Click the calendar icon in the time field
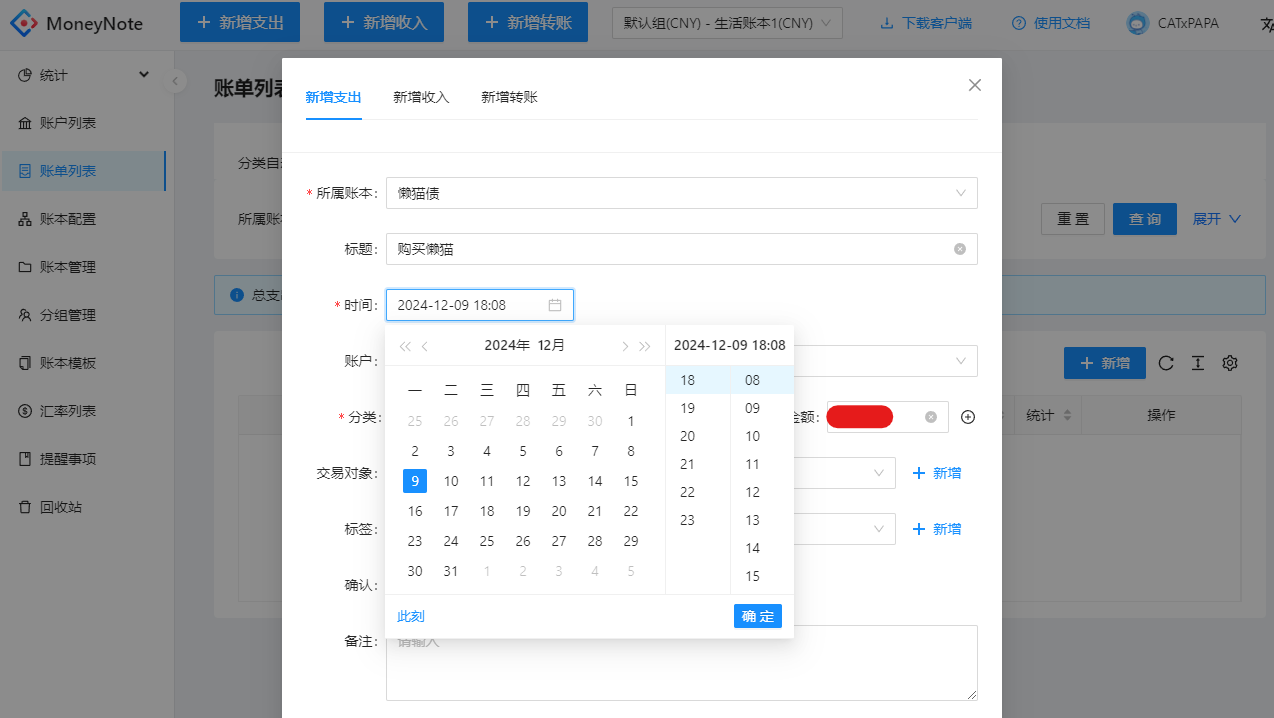Viewport: 1274px width, 718px height. 555,305
